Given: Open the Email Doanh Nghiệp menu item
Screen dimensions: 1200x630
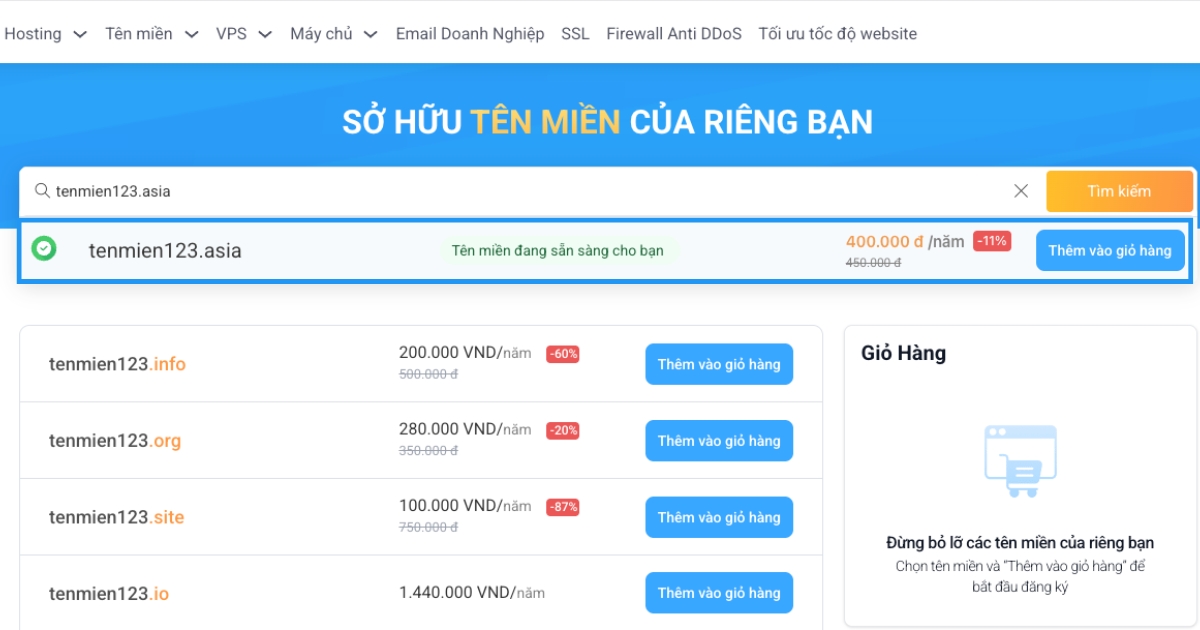Looking at the screenshot, I should pos(470,33).
